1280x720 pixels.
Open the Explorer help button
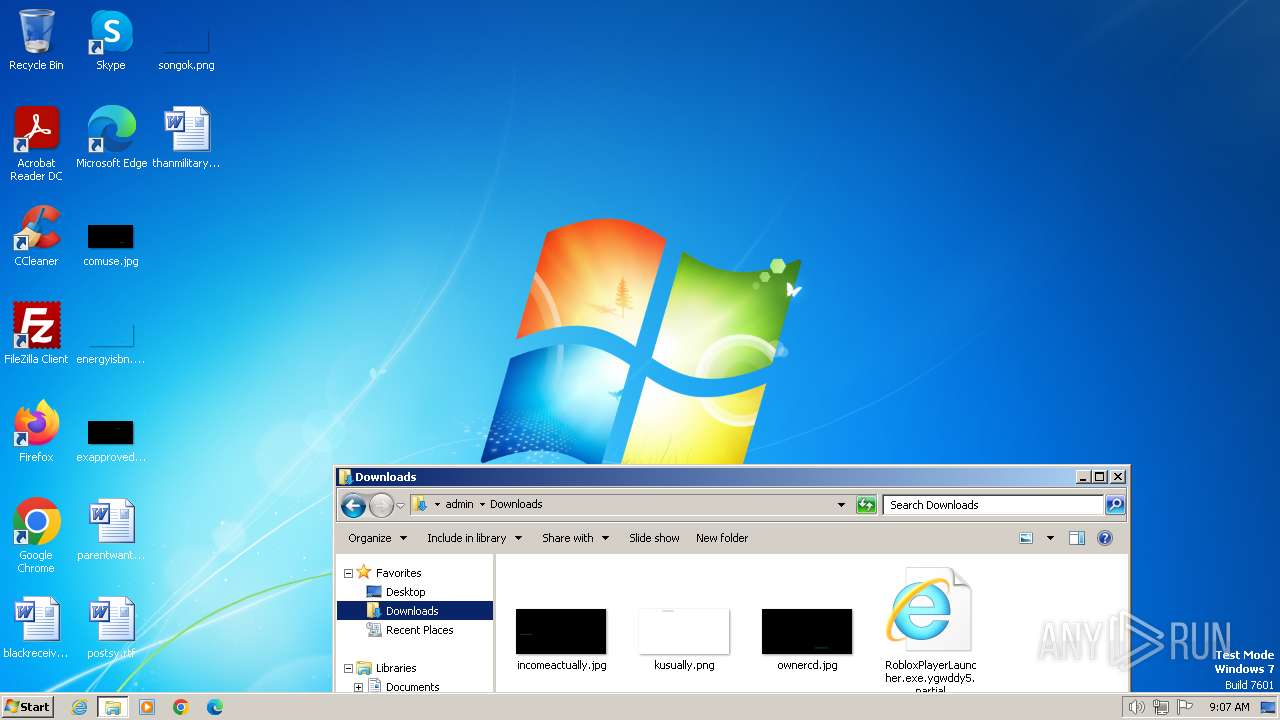1105,538
